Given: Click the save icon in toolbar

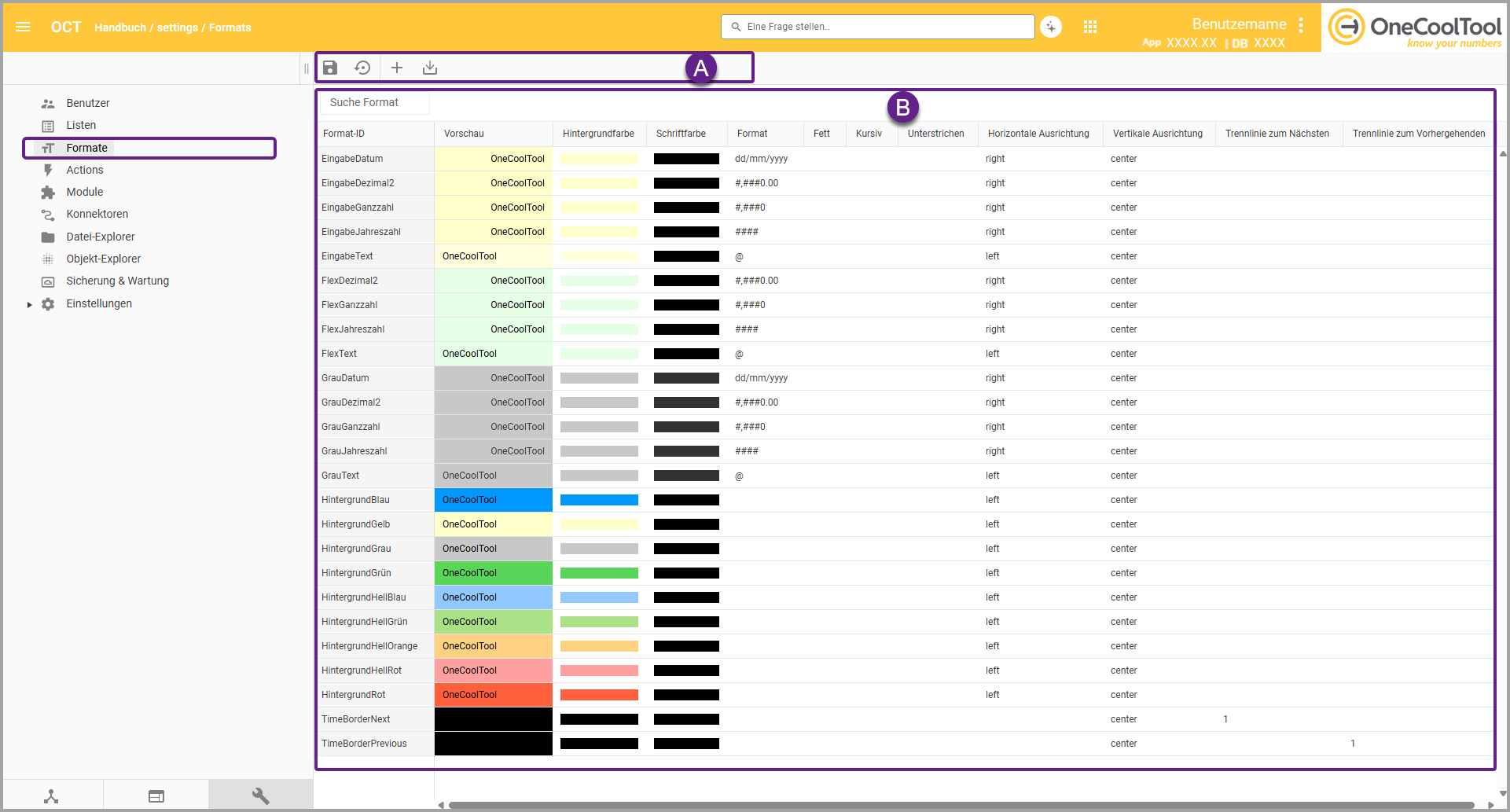Looking at the screenshot, I should (x=330, y=68).
